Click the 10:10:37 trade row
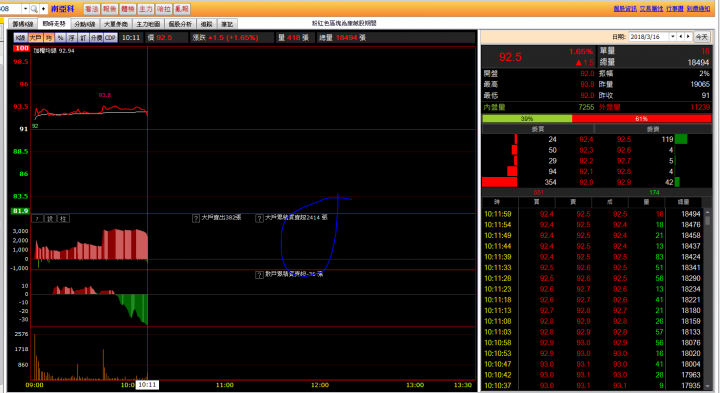Screen dimensions: 720x393 tap(592, 386)
